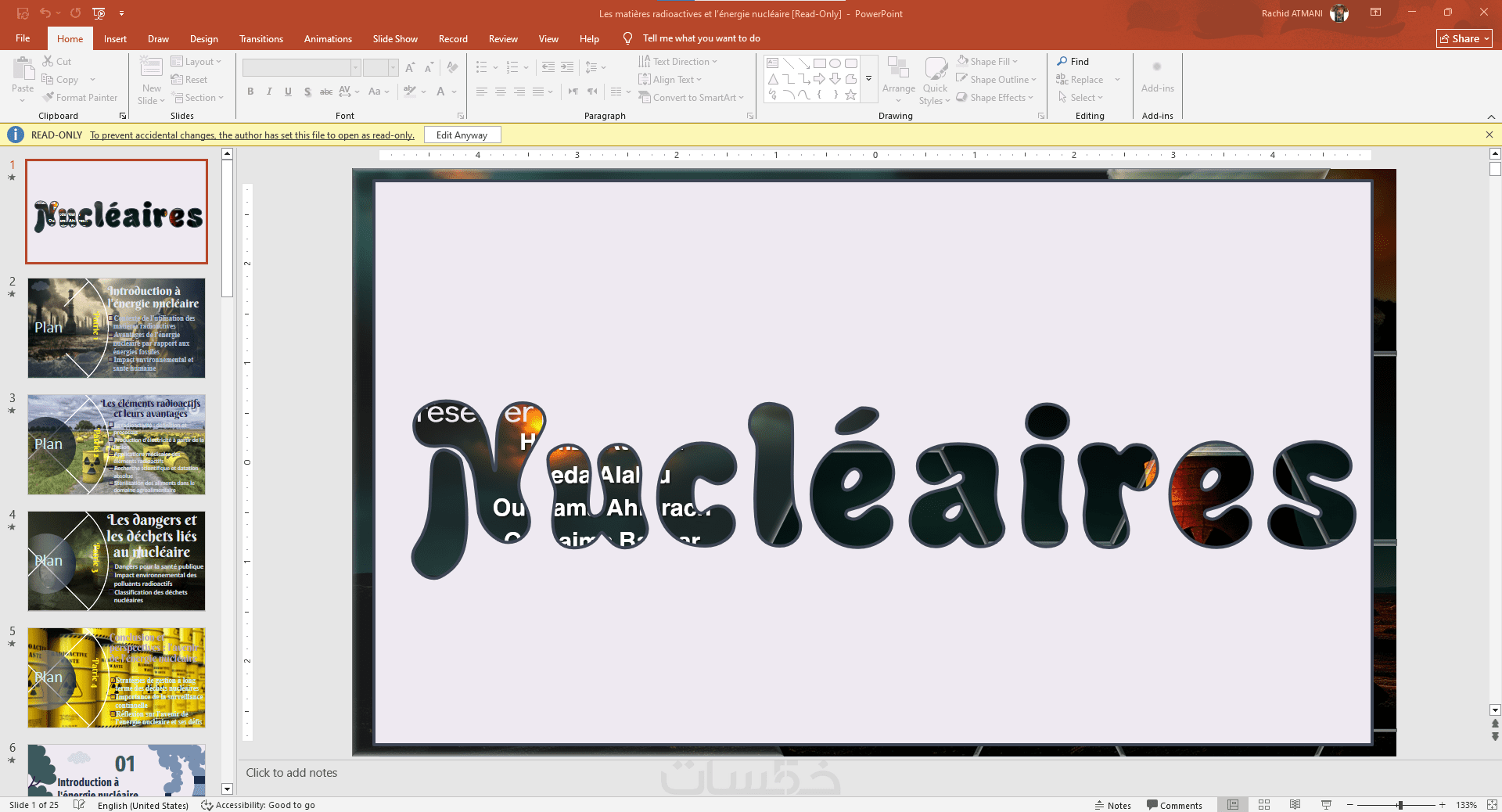Align text left
This screenshot has width=1502, height=812.
pos(481,92)
